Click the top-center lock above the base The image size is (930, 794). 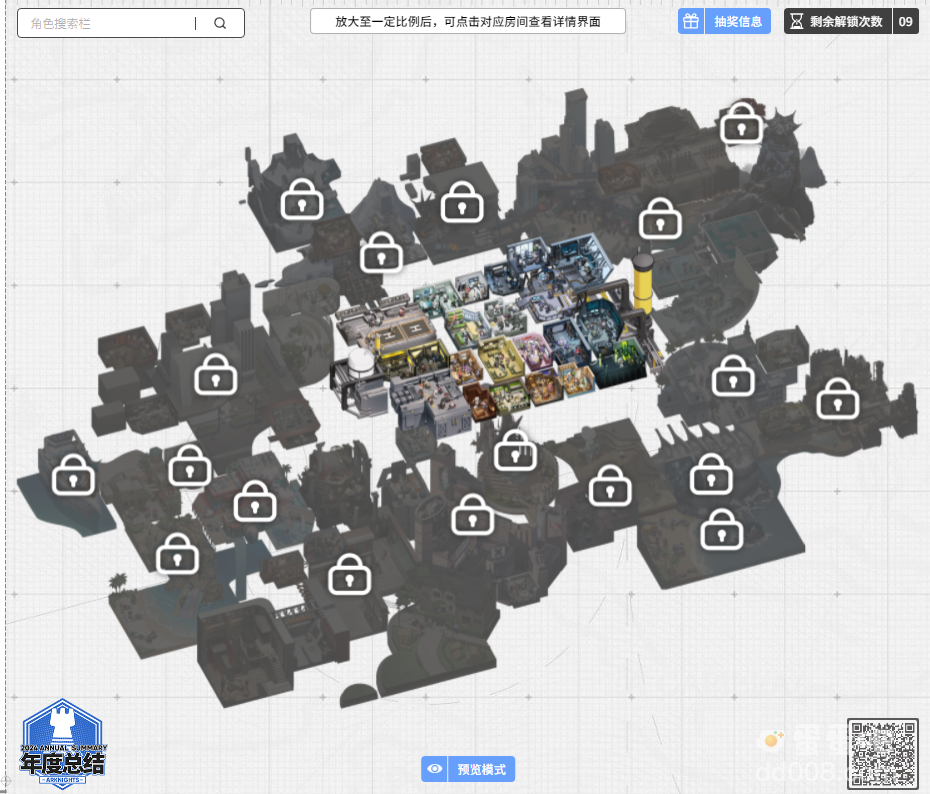click(x=462, y=202)
